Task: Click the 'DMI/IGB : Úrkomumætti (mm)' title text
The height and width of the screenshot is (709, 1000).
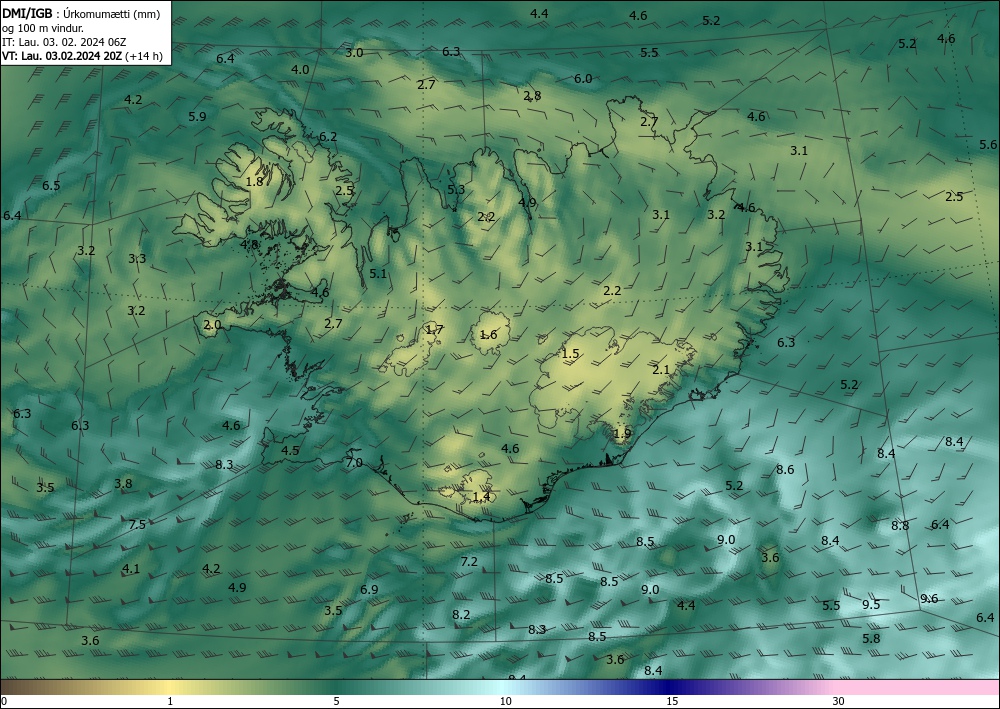Action: 81,14
